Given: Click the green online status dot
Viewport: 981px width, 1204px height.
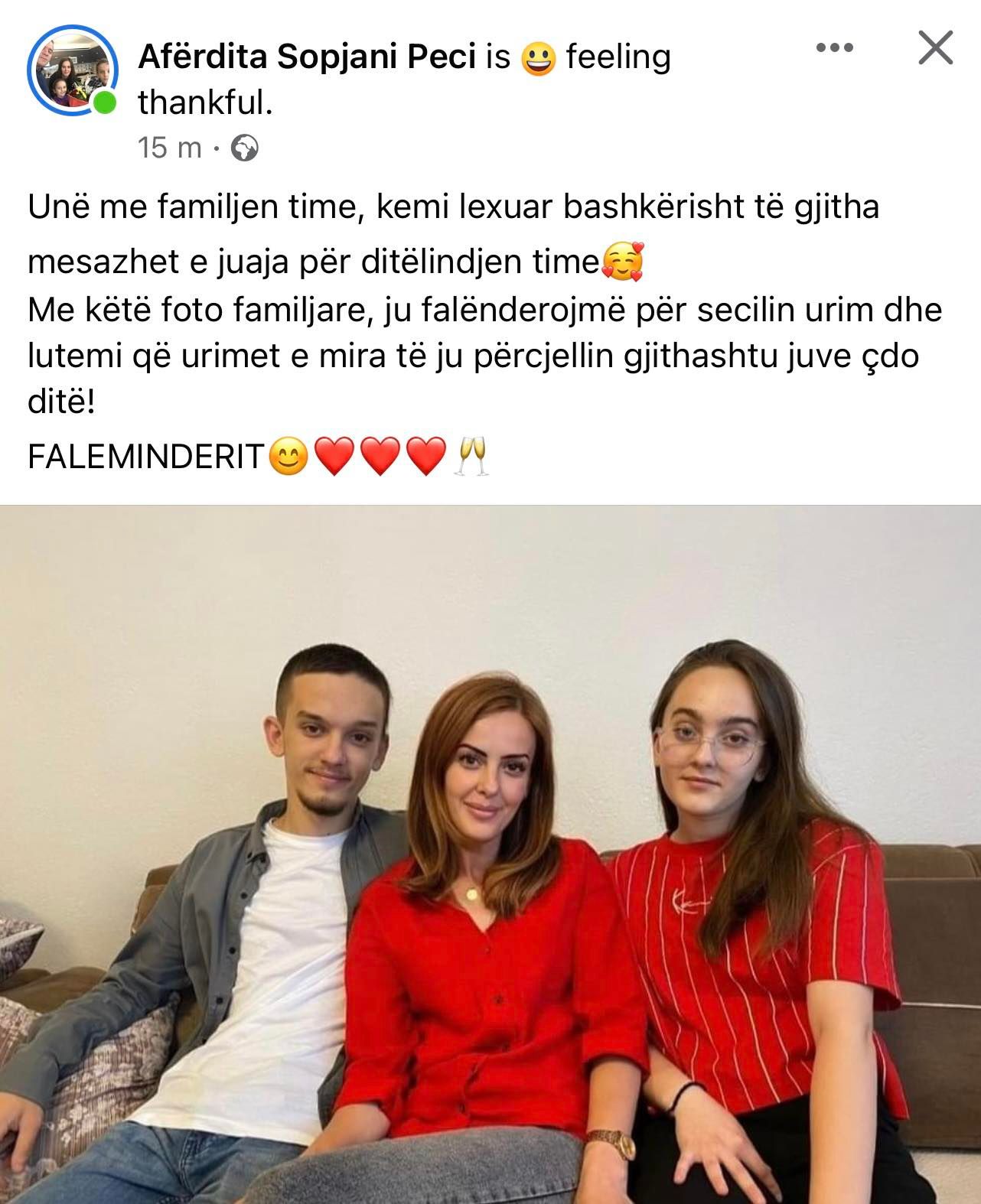Looking at the screenshot, I should click(x=104, y=103).
